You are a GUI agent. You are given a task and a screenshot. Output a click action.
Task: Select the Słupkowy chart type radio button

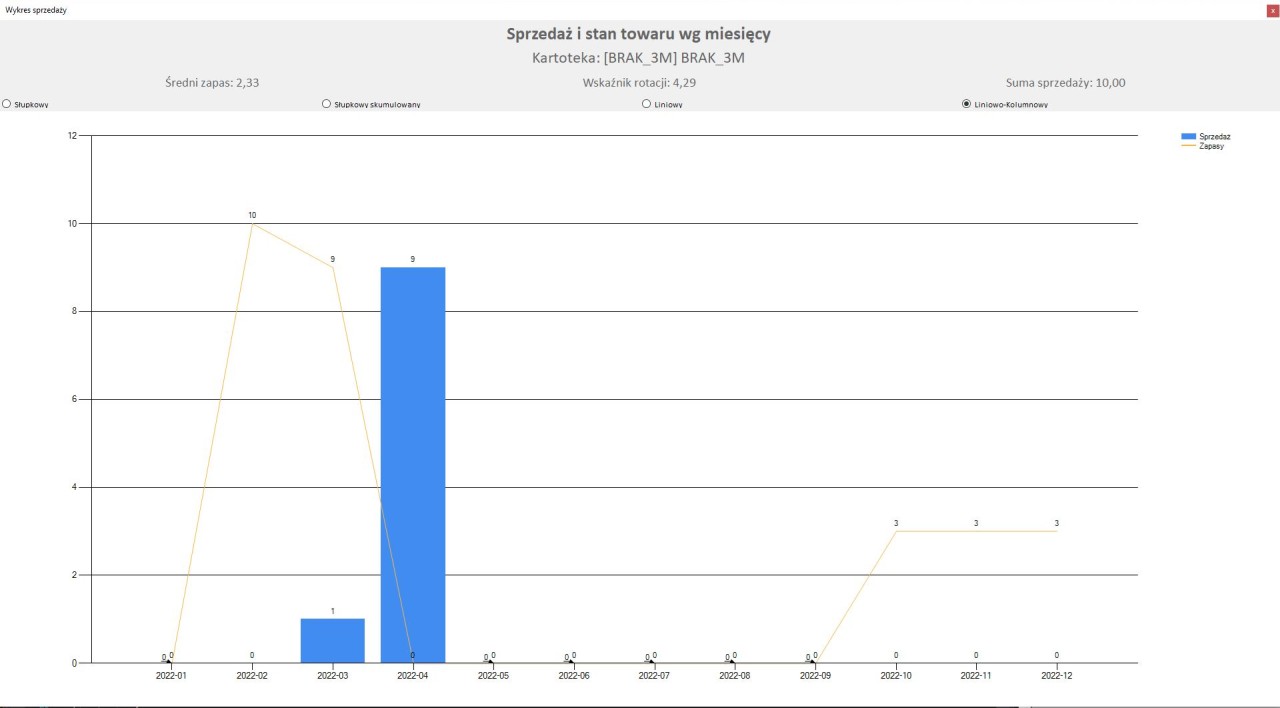click(7, 104)
